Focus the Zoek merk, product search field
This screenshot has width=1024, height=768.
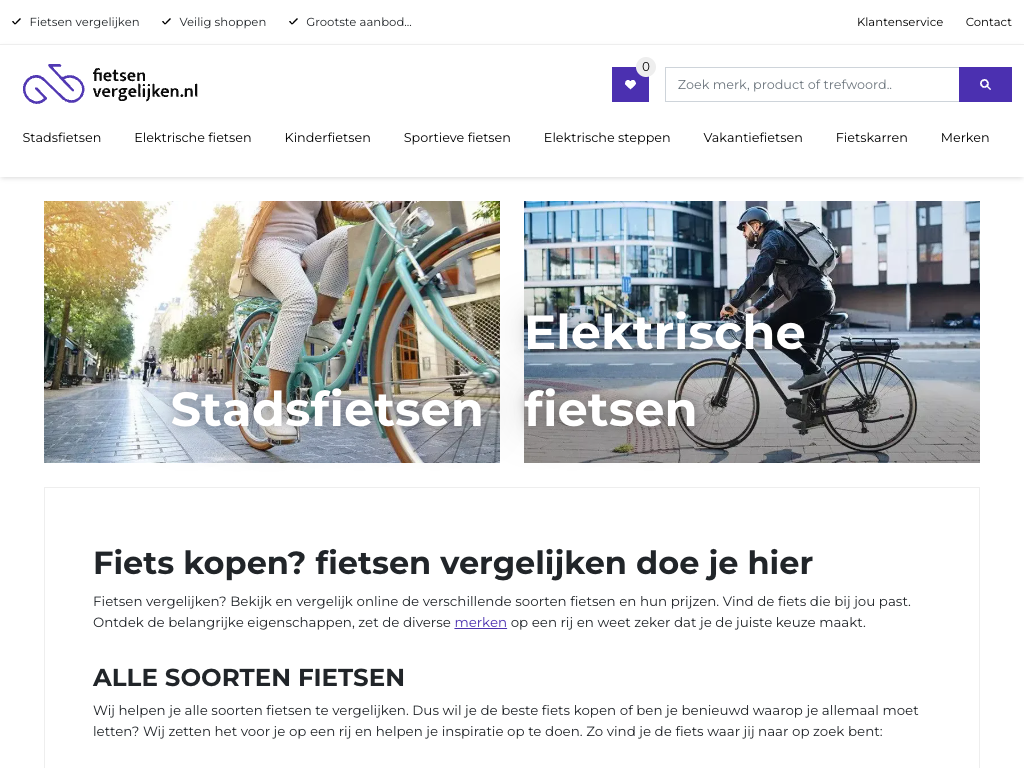tap(812, 84)
